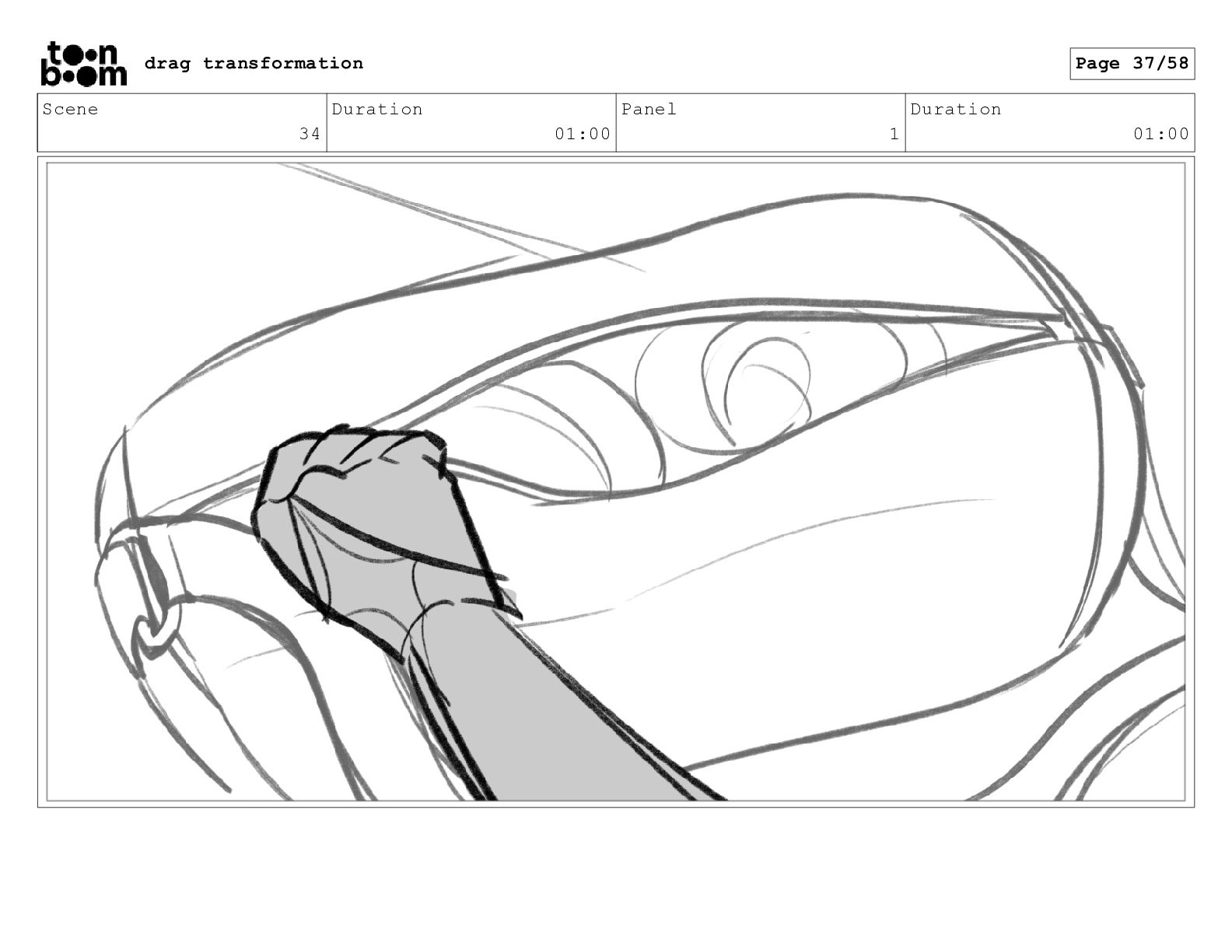Click the scene 'Duration' label
The width and height of the screenshot is (1232, 952).
point(377,109)
